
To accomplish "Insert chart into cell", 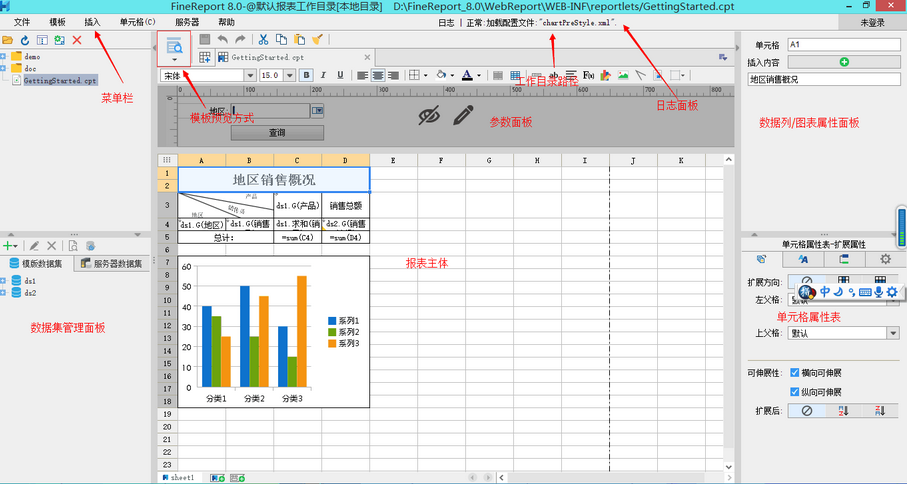I will point(606,75).
